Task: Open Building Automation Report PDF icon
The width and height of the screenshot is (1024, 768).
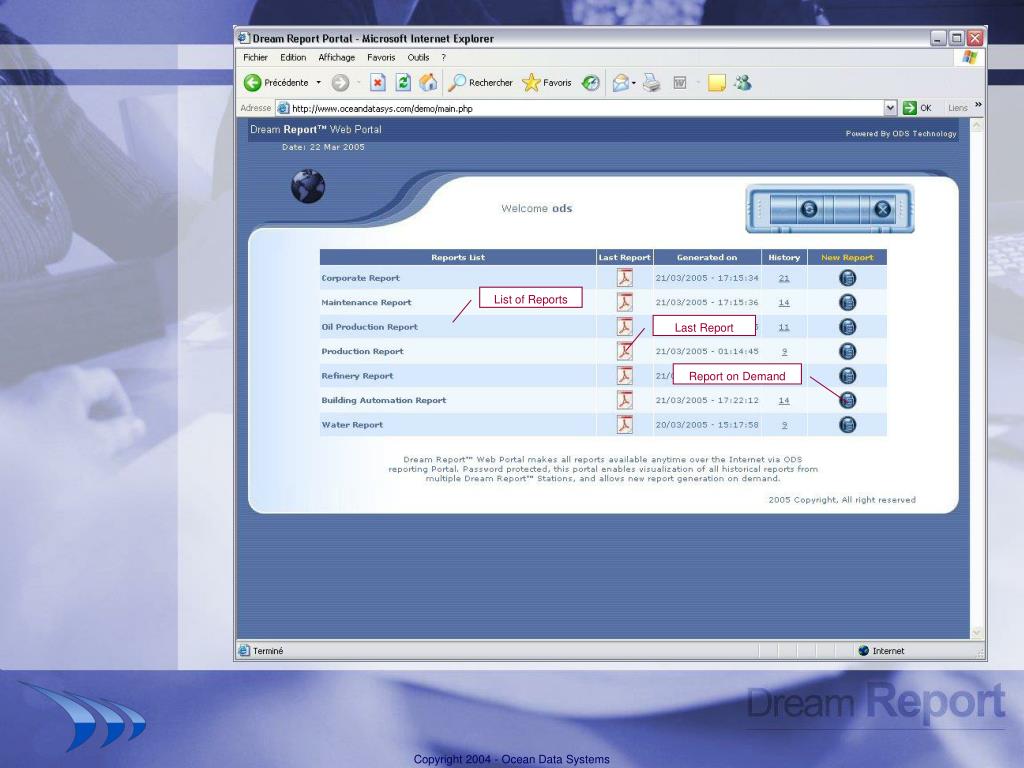Action: (x=625, y=400)
